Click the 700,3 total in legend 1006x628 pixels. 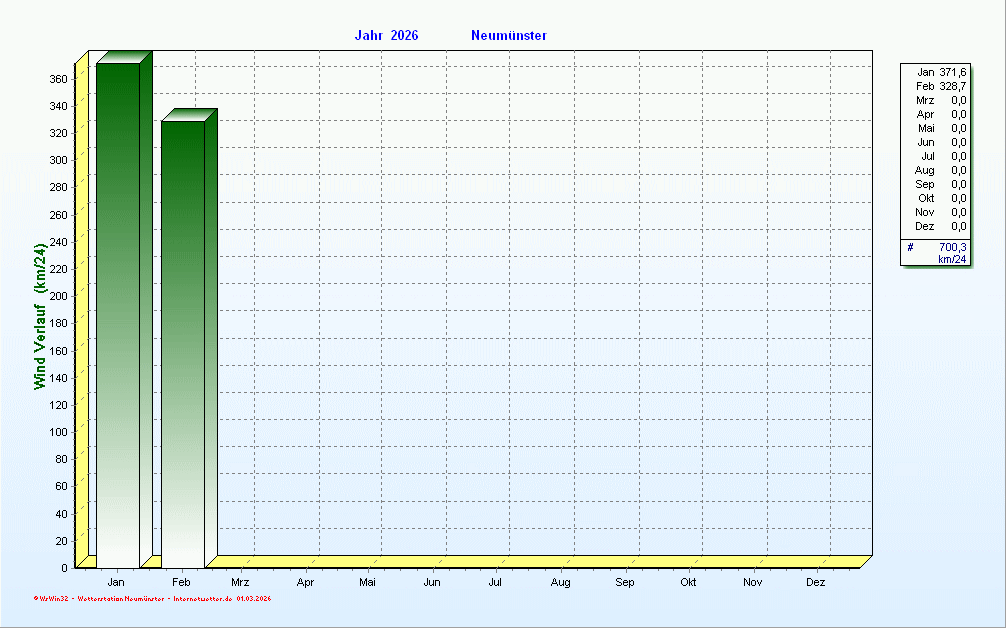(952, 247)
